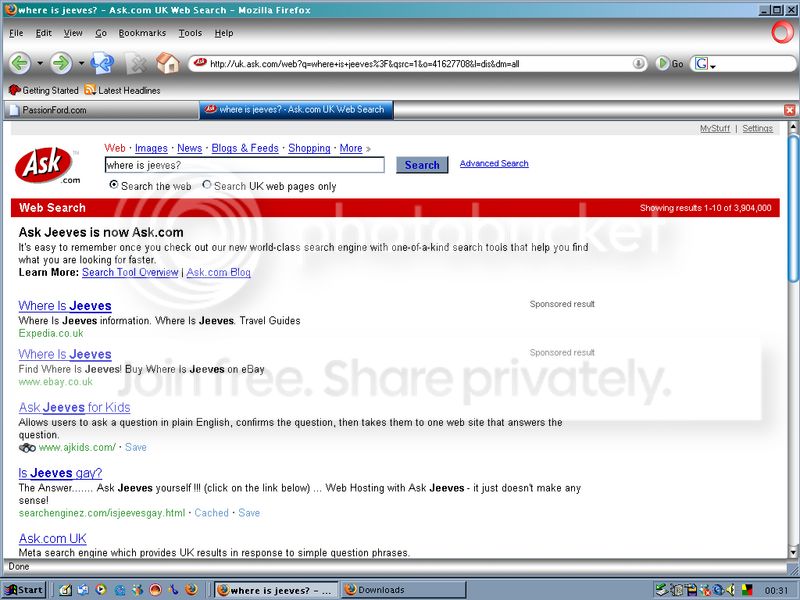Close the current tab with red X
This screenshot has width=800, height=600.
[x=789, y=110]
